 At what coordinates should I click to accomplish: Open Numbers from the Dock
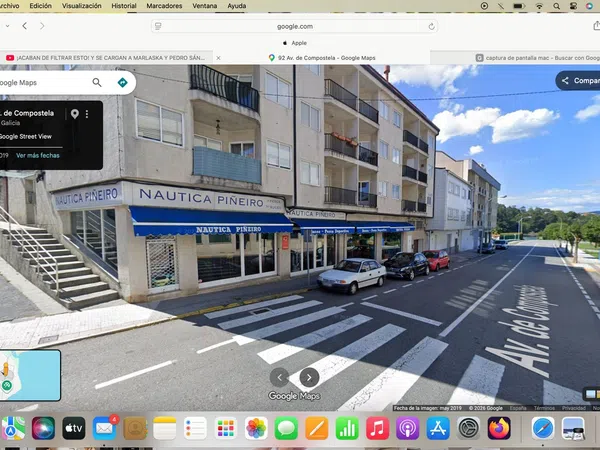tap(347, 428)
